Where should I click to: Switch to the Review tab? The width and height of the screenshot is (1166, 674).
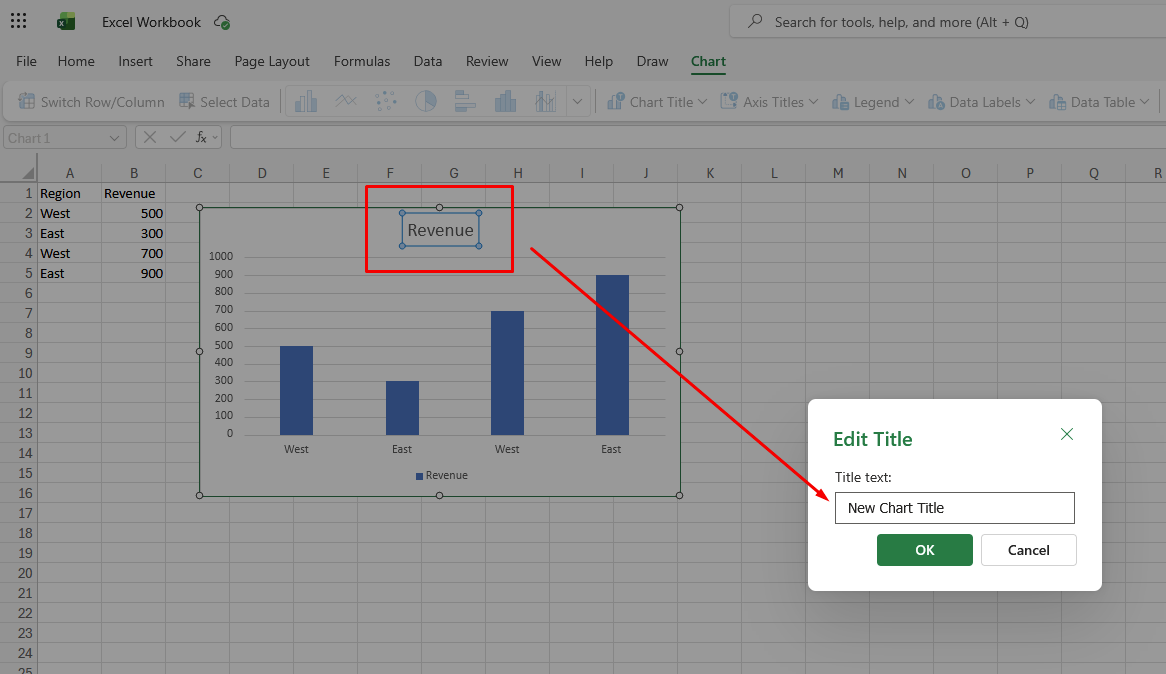pos(486,61)
